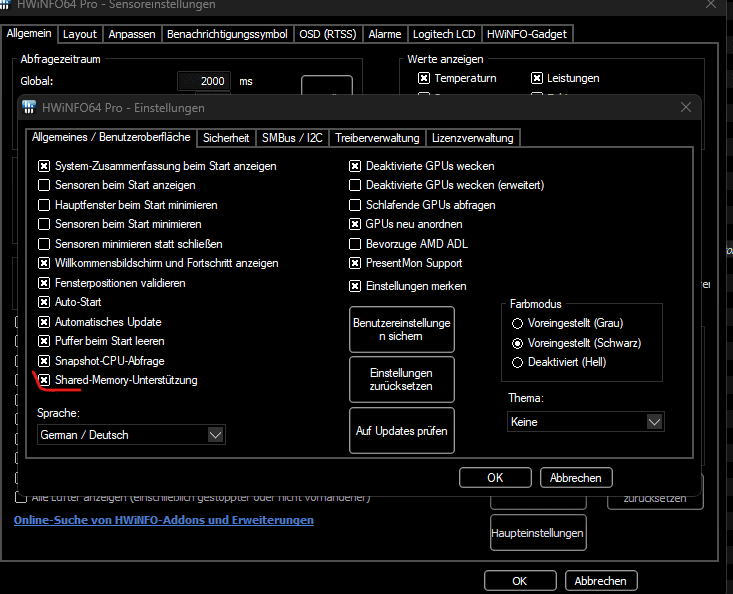Viewport: 733px width, 594px height.
Task: Open the Lizenzverwaltung tab
Action: coord(473,138)
